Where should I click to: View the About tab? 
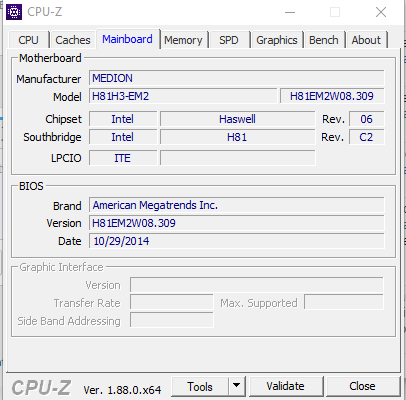366,40
